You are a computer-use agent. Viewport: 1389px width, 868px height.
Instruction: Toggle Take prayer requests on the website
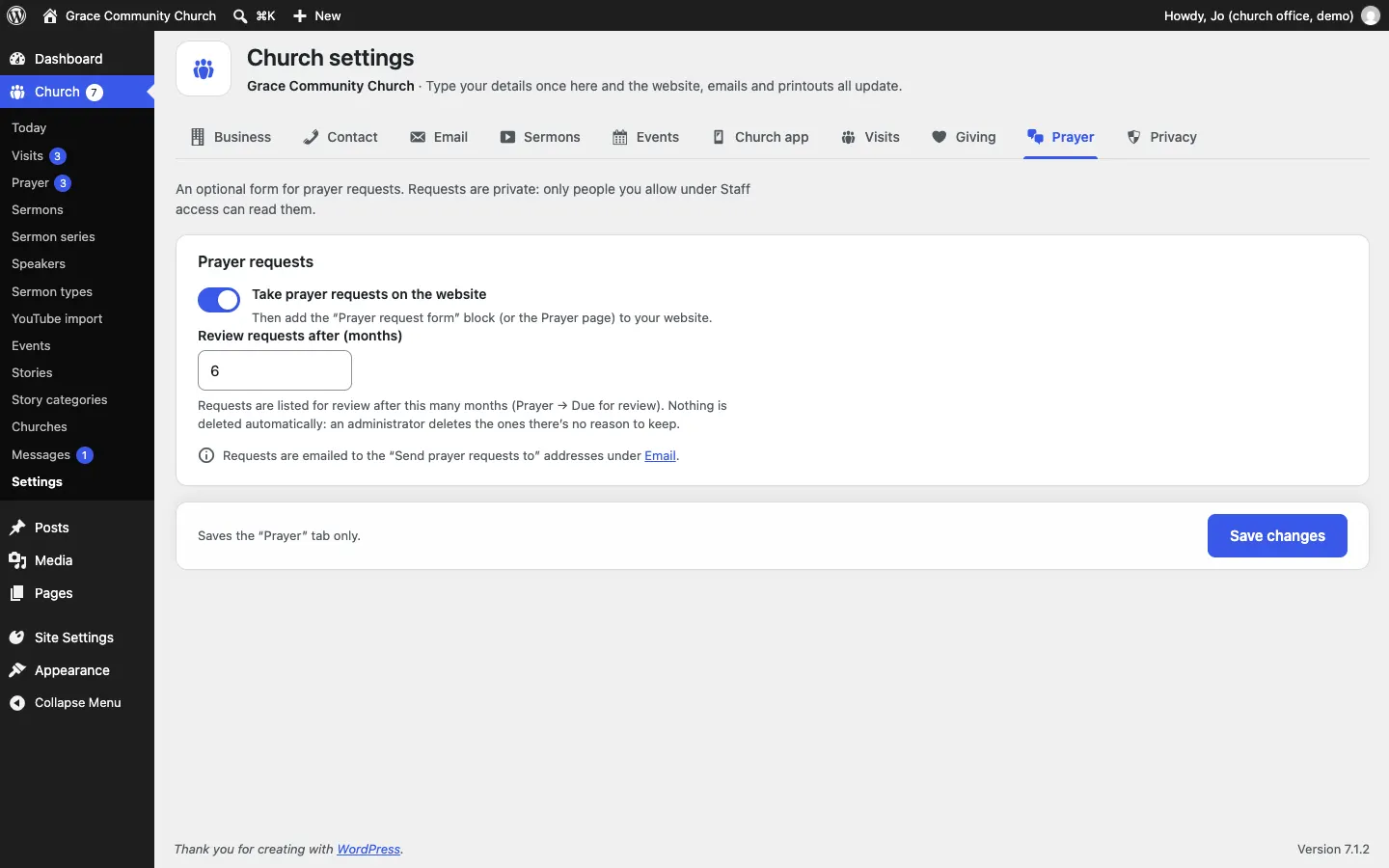pos(219,300)
